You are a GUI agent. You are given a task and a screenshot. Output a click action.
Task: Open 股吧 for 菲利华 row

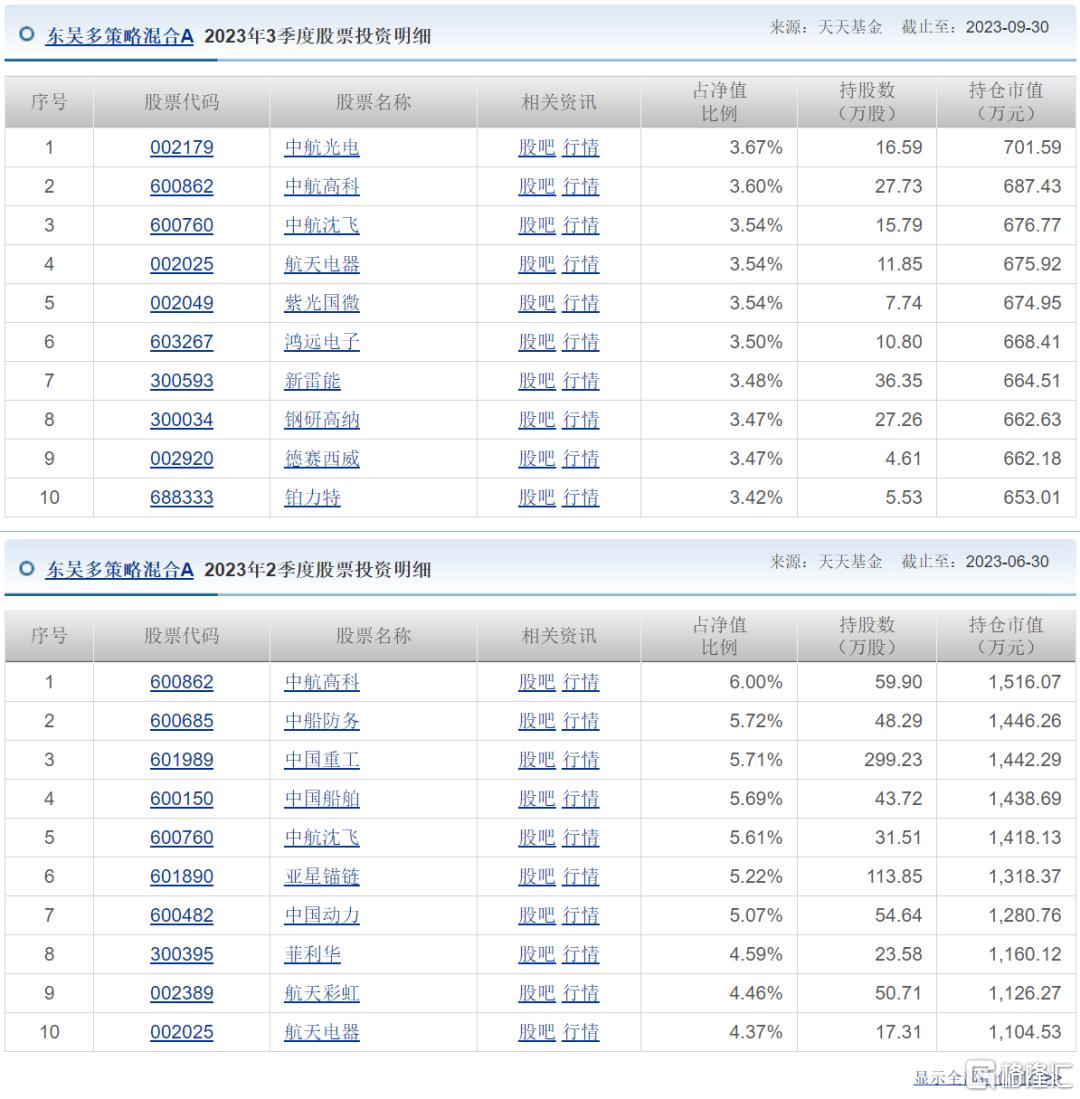(536, 955)
